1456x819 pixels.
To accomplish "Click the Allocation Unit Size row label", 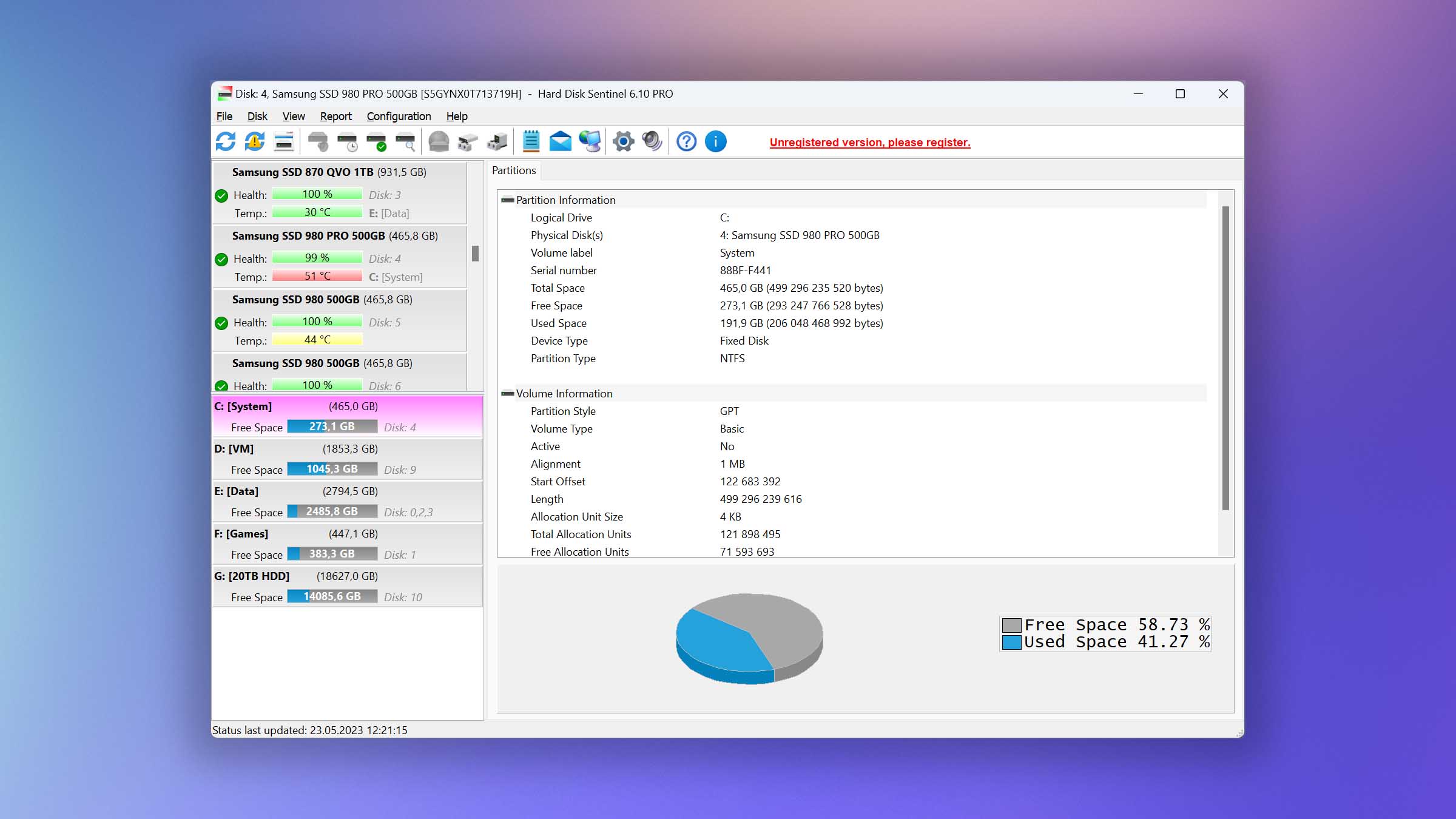I will point(576,517).
